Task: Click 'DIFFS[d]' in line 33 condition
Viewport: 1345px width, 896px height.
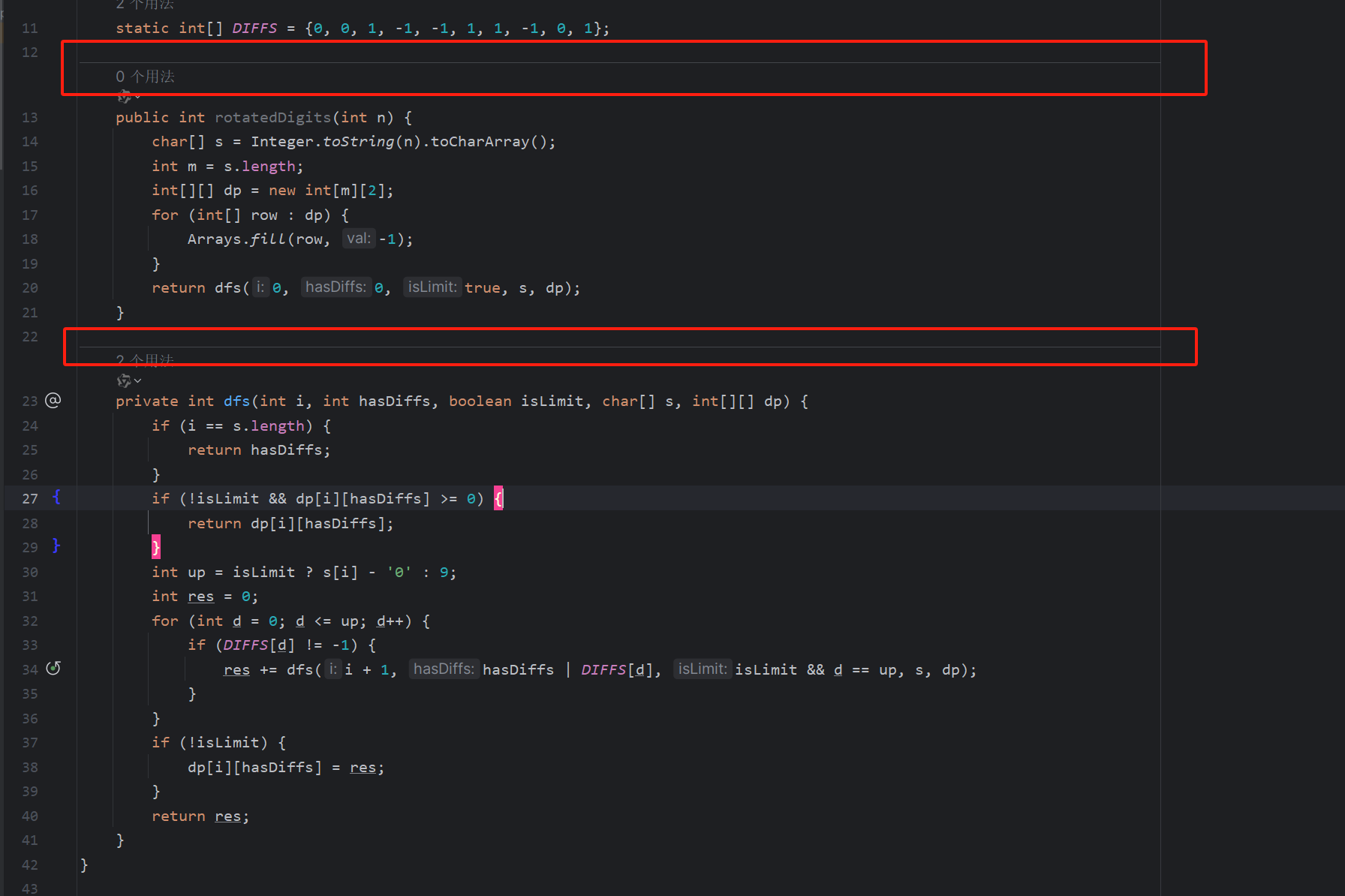Action: (x=259, y=645)
